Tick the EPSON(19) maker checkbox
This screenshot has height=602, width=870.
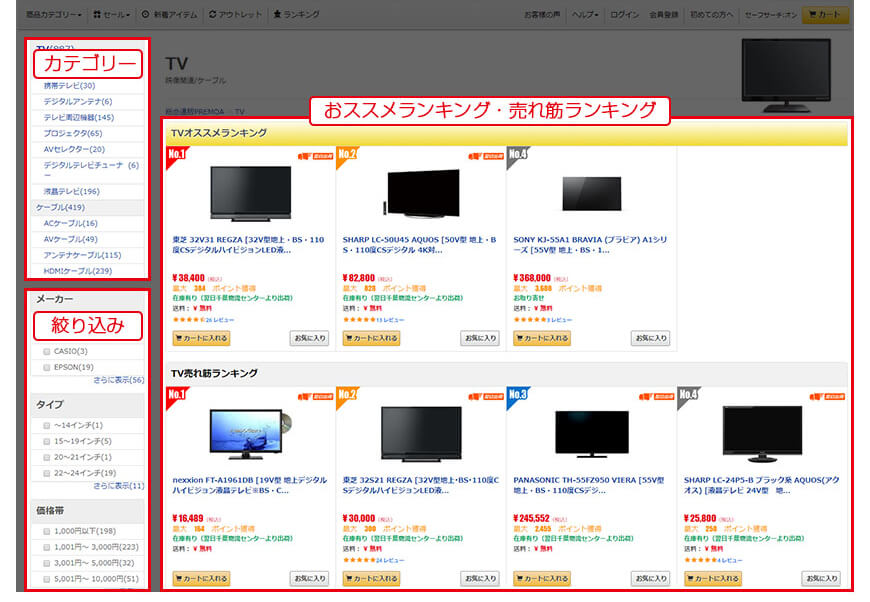tap(47, 367)
